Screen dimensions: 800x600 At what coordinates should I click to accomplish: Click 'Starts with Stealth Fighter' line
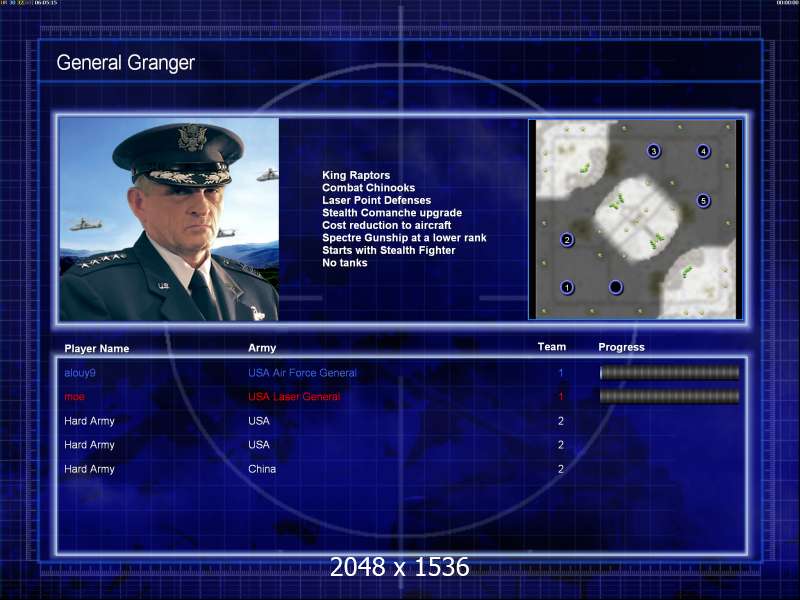pyautogui.click(x=389, y=251)
